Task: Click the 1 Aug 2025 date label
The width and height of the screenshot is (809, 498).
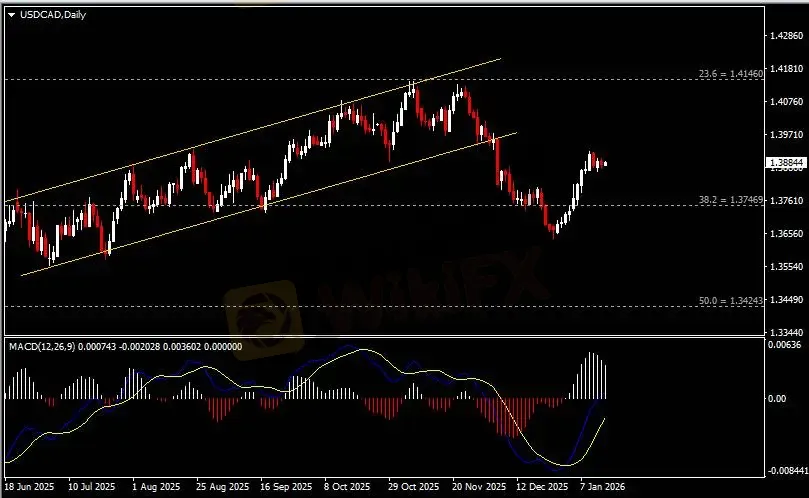Action: click(x=156, y=487)
